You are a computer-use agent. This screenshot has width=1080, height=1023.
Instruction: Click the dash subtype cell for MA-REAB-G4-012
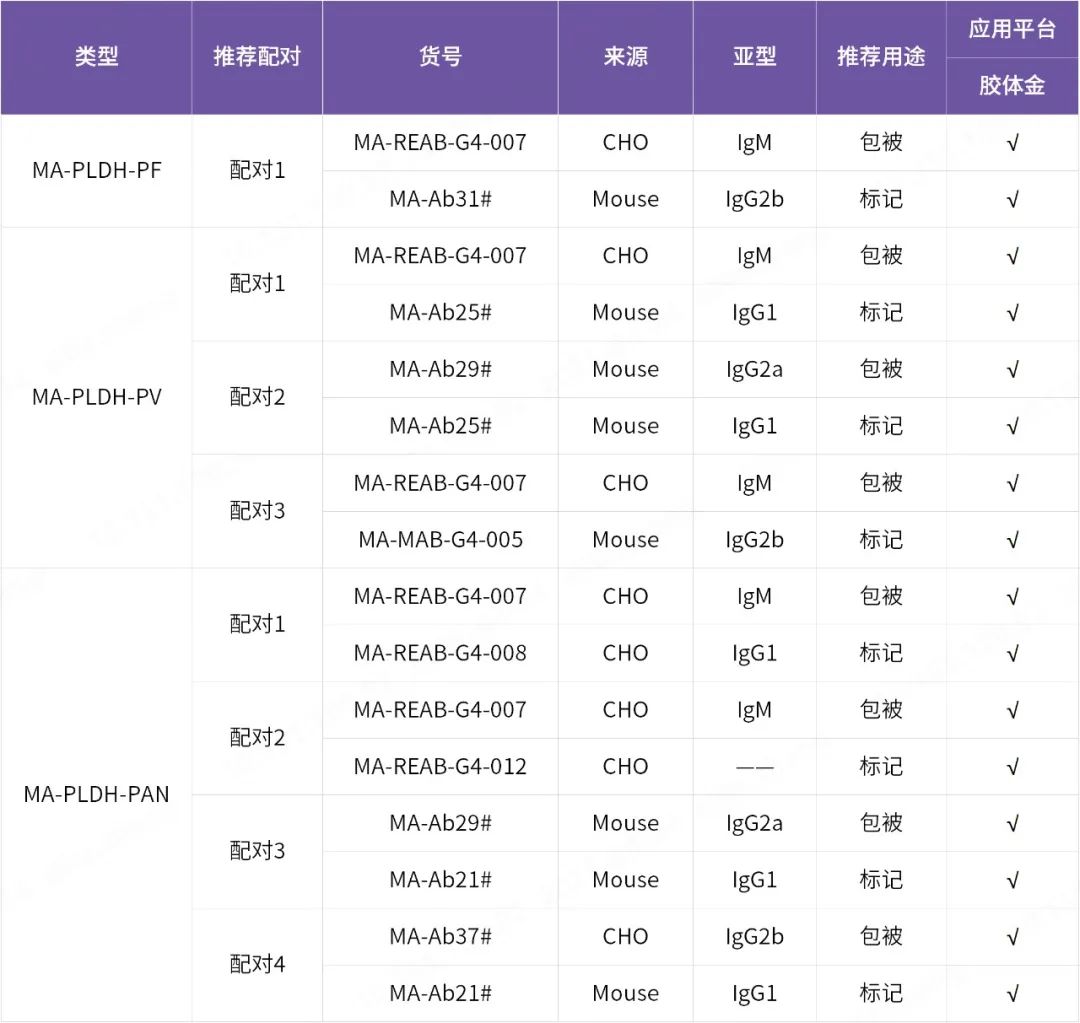point(754,767)
